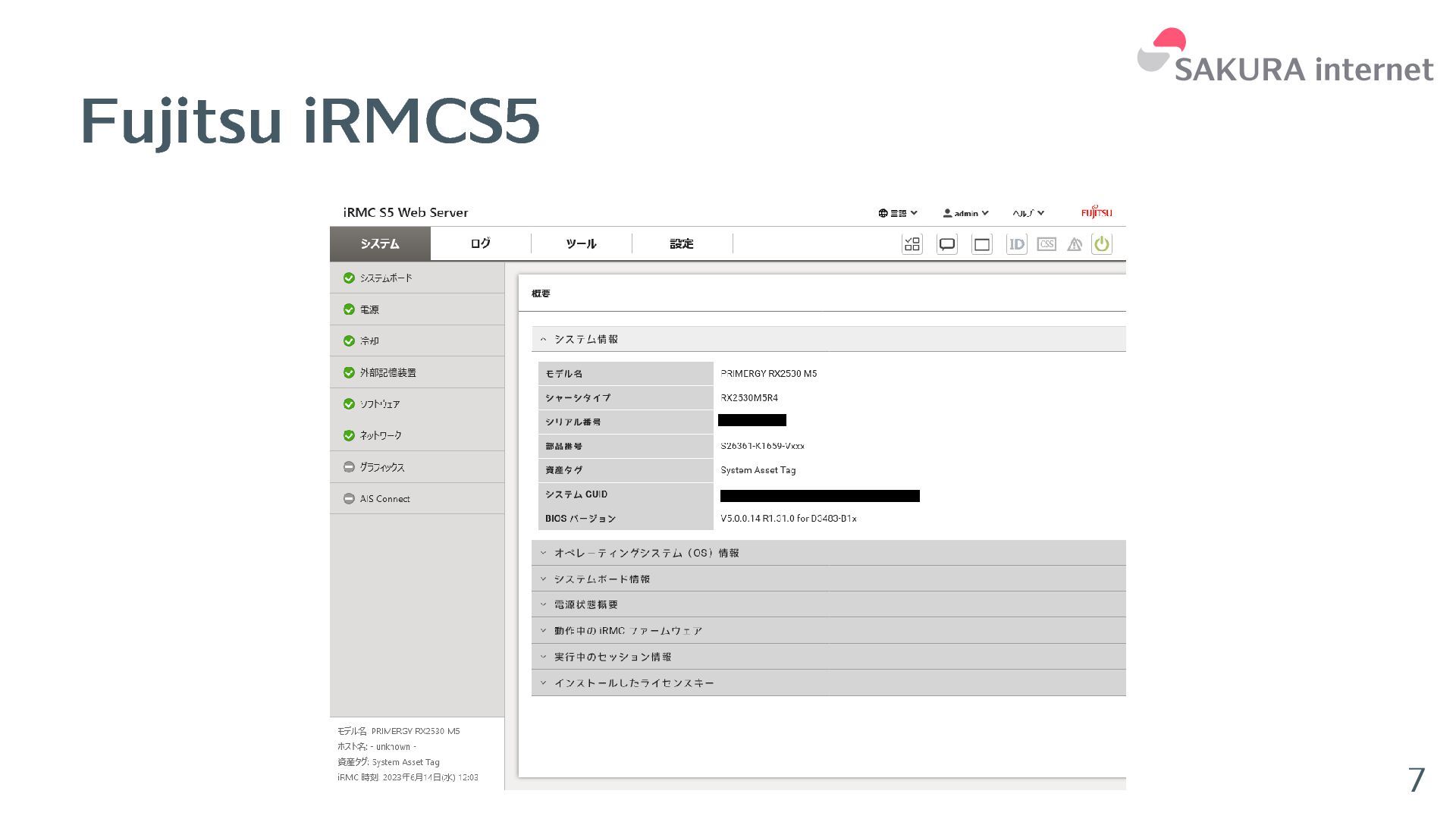Click the green power button icon

(x=1101, y=244)
